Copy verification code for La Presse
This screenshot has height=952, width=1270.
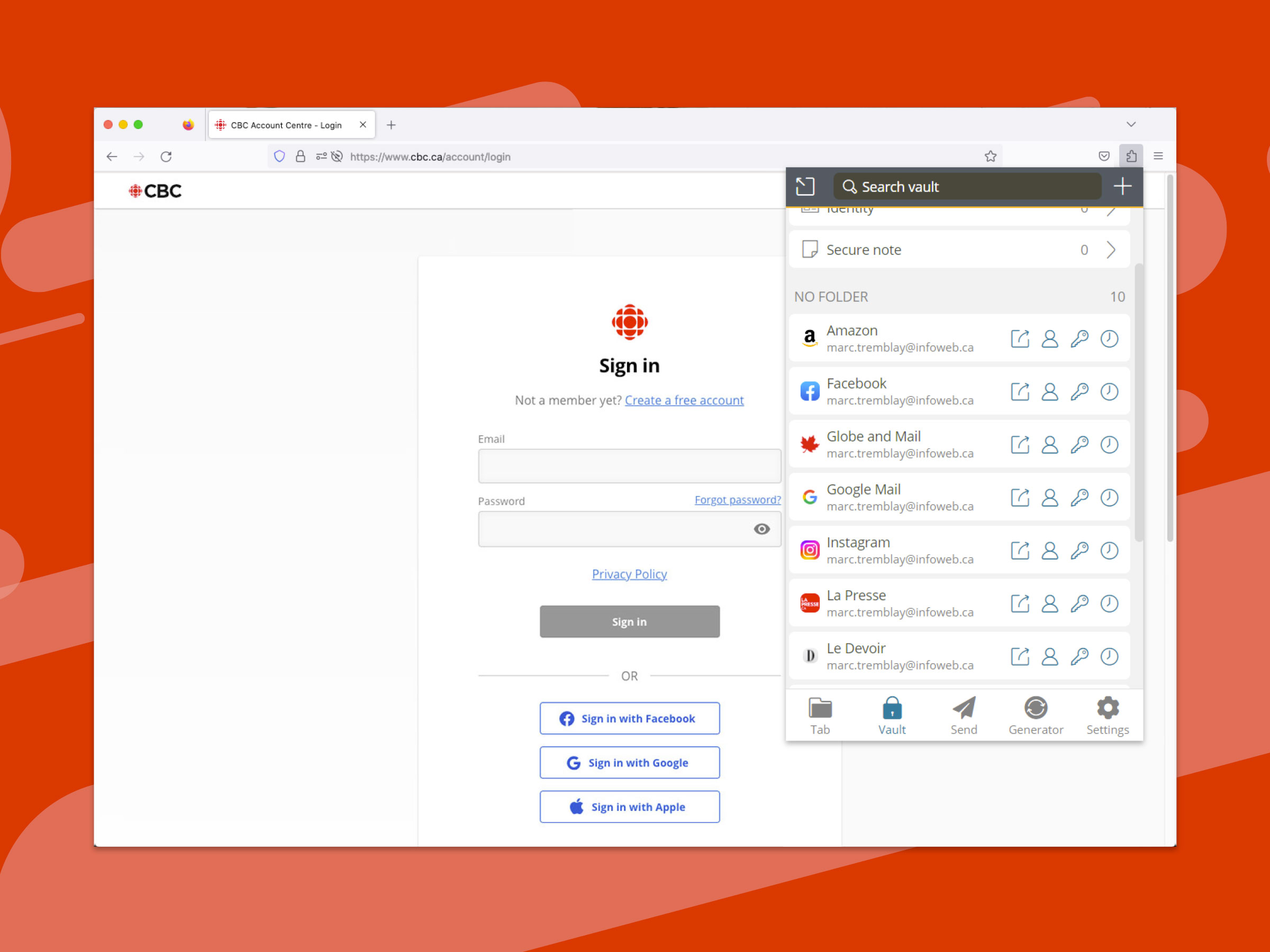tap(1109, 603)
